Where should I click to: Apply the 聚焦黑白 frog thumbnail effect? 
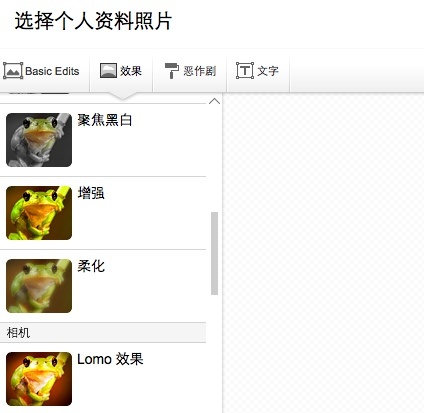pyautogui.click(x=39, y=140)
